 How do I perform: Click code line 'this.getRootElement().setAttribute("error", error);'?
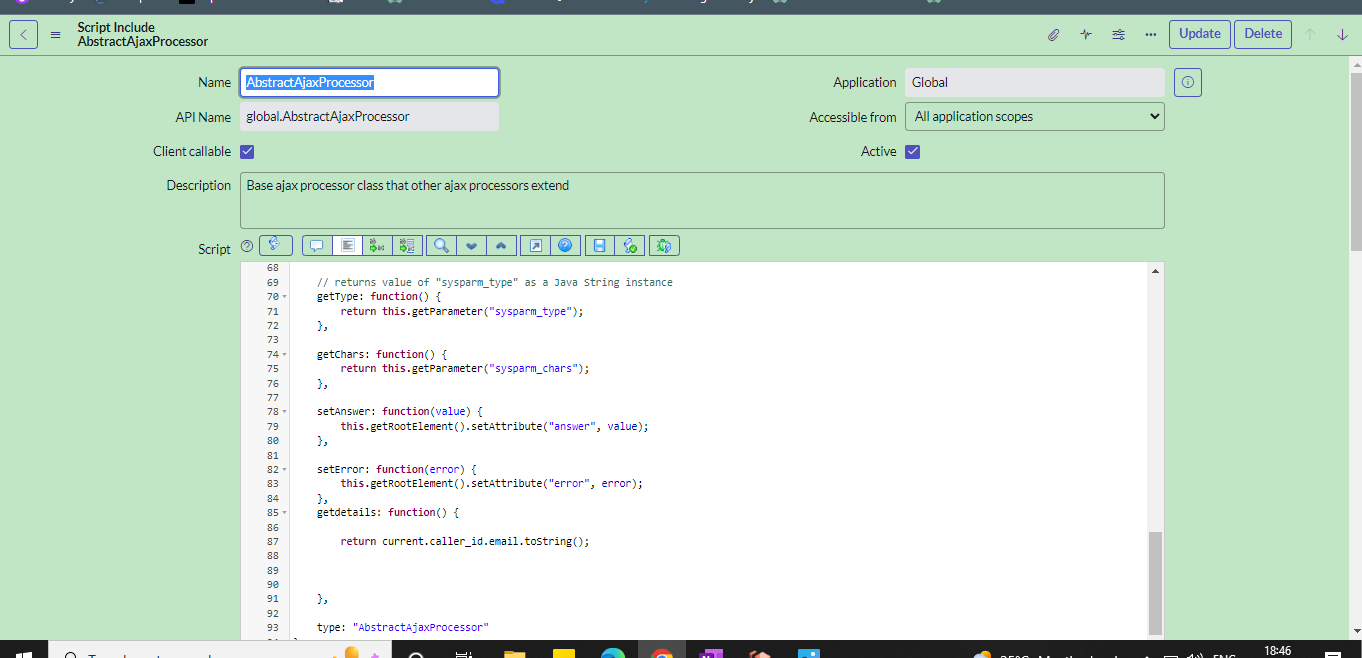[x=492, y=483]
